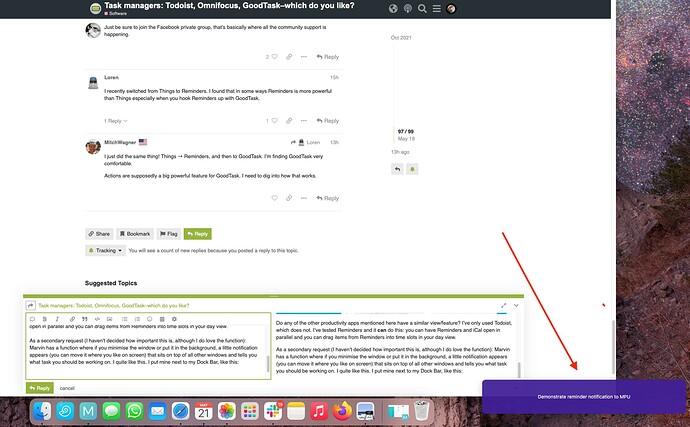Toggle the composer fullscreen mode
The height and width of the screenshot is (427, 690).
click(x=503, y=305)
